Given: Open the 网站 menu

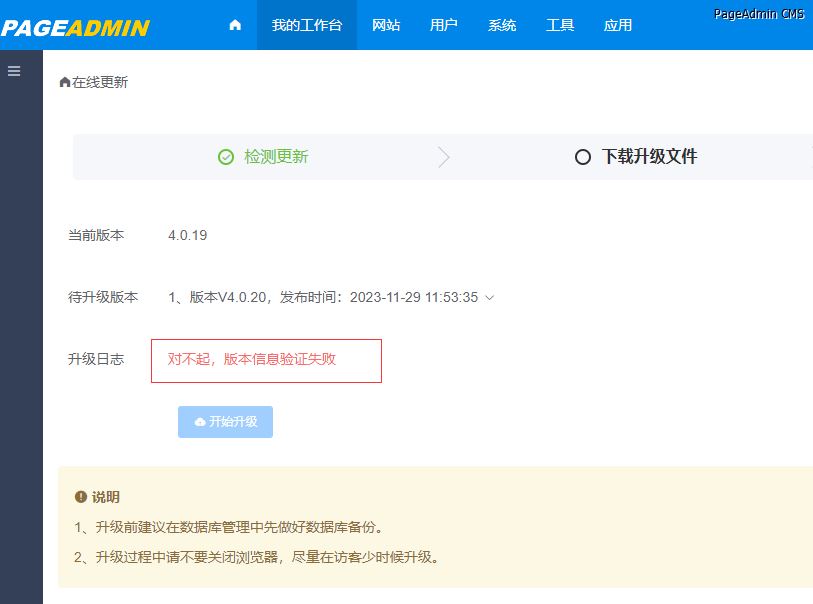Looking at the screenshot, I should pos(386,25).
